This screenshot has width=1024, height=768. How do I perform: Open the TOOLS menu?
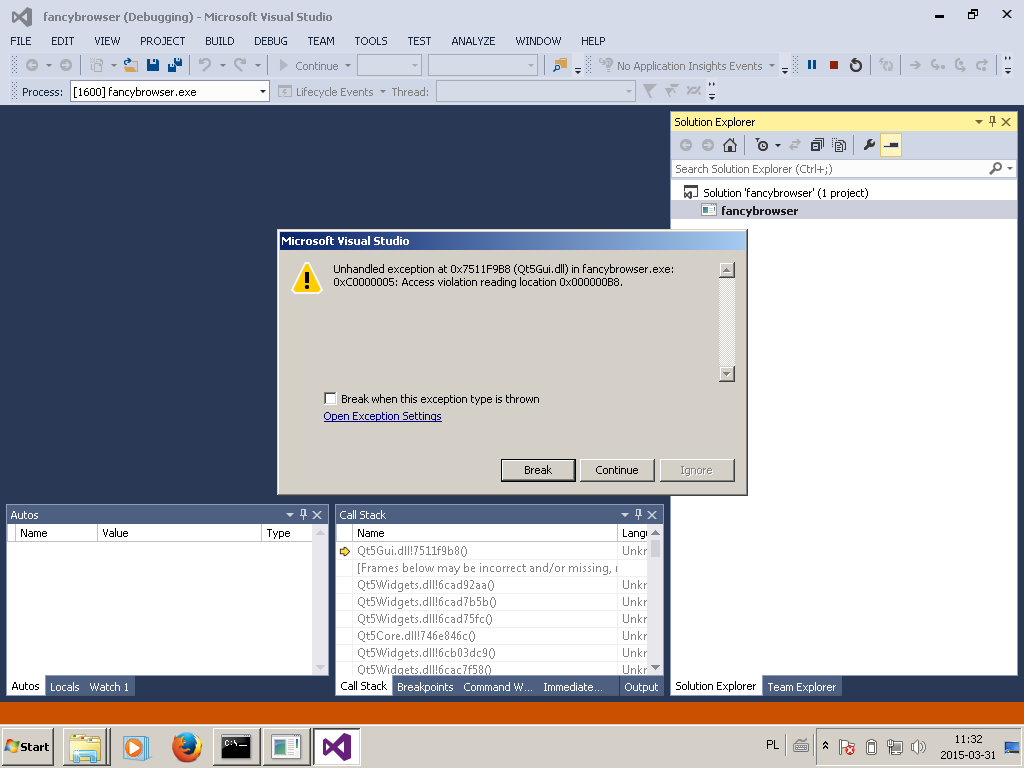(x=371, y=40)
